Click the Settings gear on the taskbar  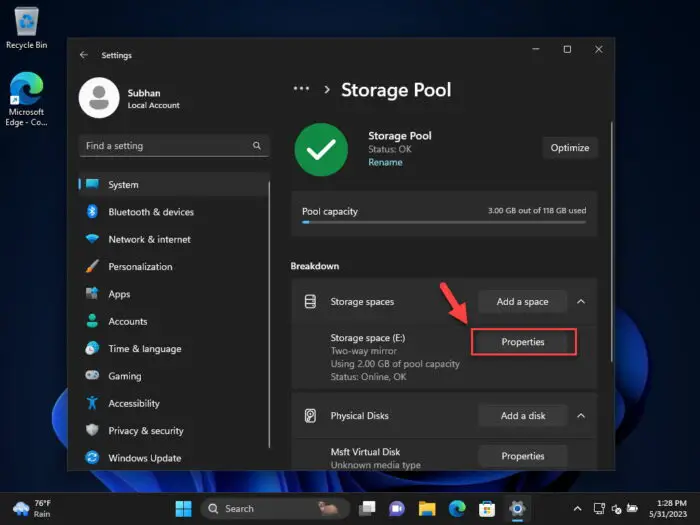tap(517, 508)
